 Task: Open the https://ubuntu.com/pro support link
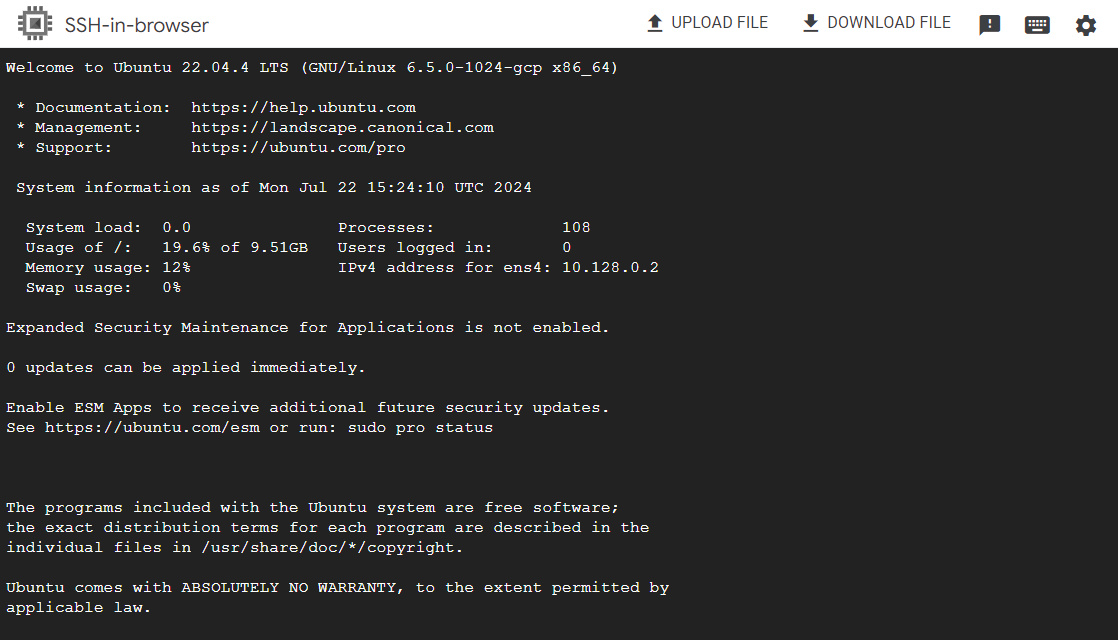click(298, 147)
